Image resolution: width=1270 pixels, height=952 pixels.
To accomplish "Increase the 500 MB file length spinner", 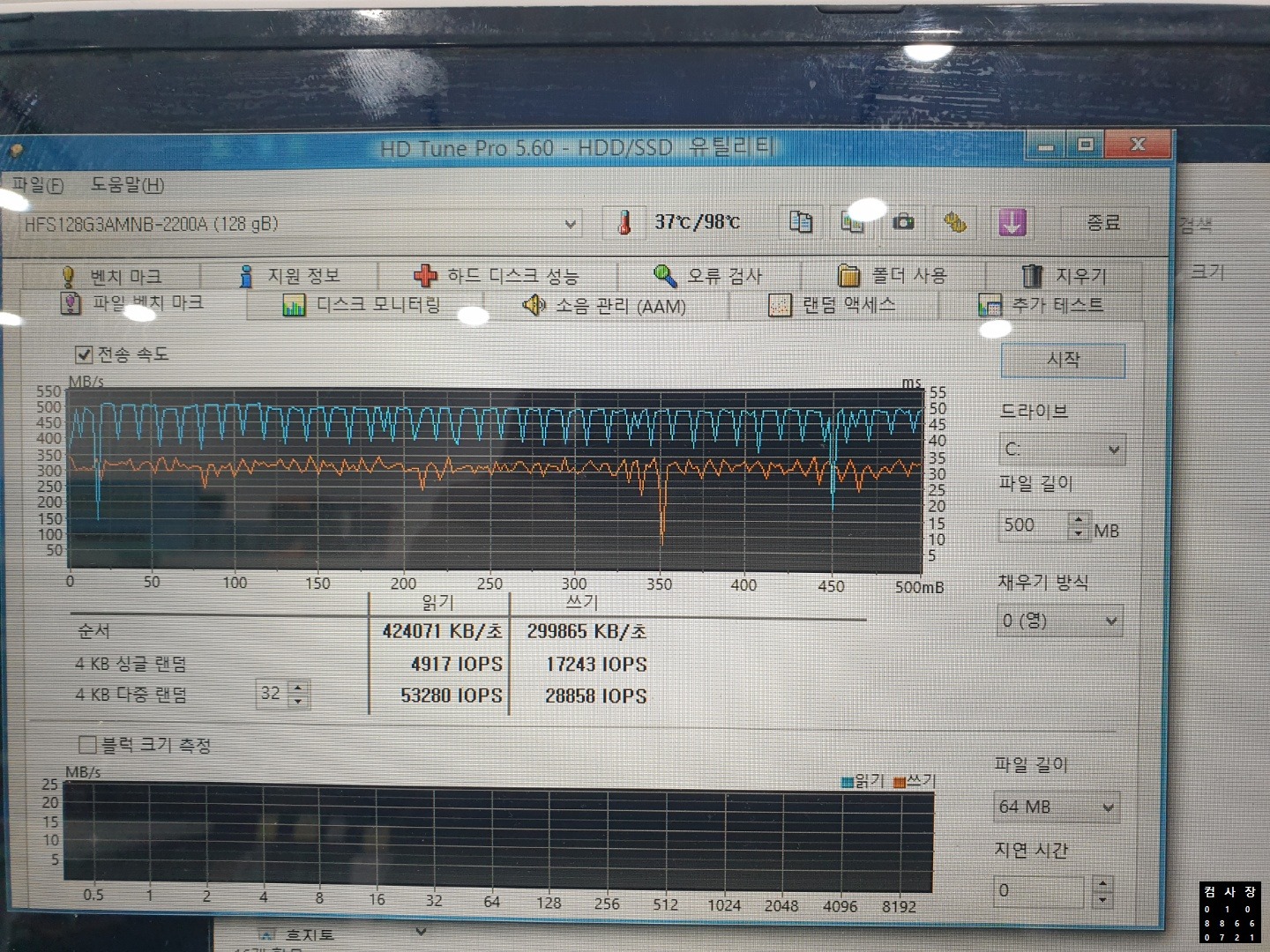I will point(1079,519).
